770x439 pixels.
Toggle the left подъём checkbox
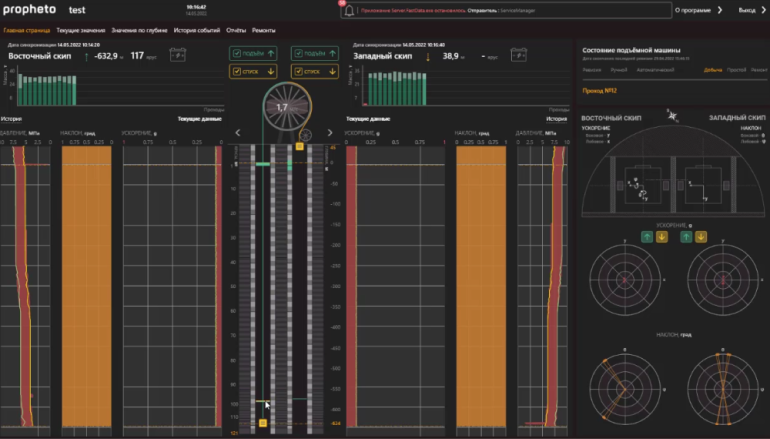[237, 53]
